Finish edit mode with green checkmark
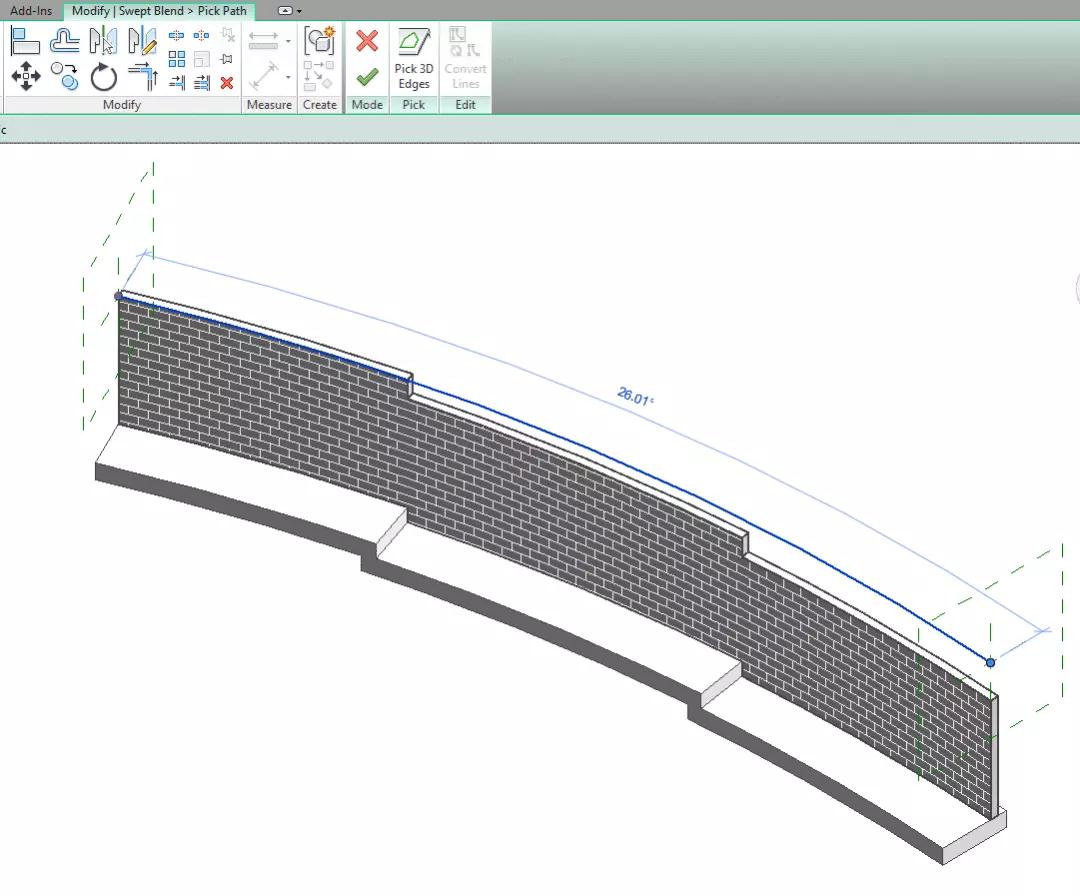The height and width of the screenshot is (896, 1080). pyautogui.click(x=367, y=76)
